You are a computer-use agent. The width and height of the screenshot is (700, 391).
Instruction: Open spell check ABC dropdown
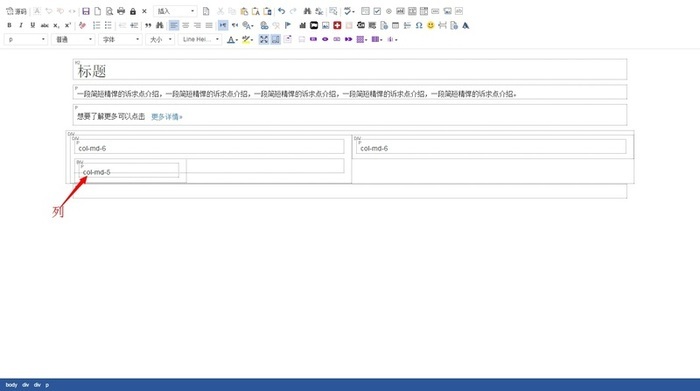point(349,11)
